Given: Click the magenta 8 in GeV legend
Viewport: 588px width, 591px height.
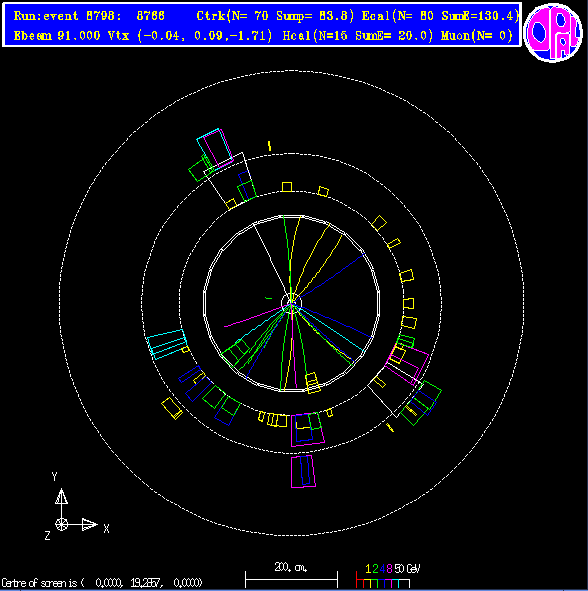Looking at the screenshot, I should click(389, 568).
